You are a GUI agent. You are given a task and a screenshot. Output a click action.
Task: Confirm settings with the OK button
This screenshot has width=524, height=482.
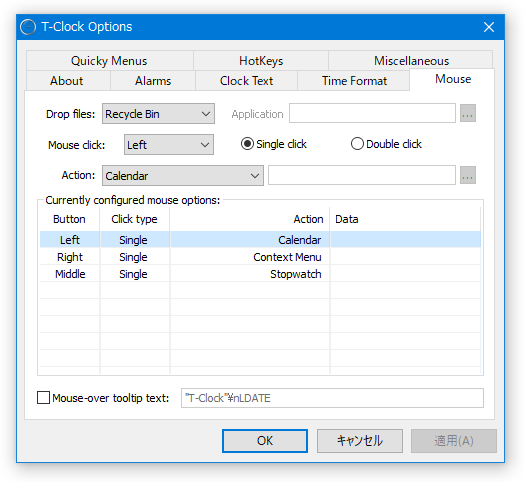pos(265,441)
